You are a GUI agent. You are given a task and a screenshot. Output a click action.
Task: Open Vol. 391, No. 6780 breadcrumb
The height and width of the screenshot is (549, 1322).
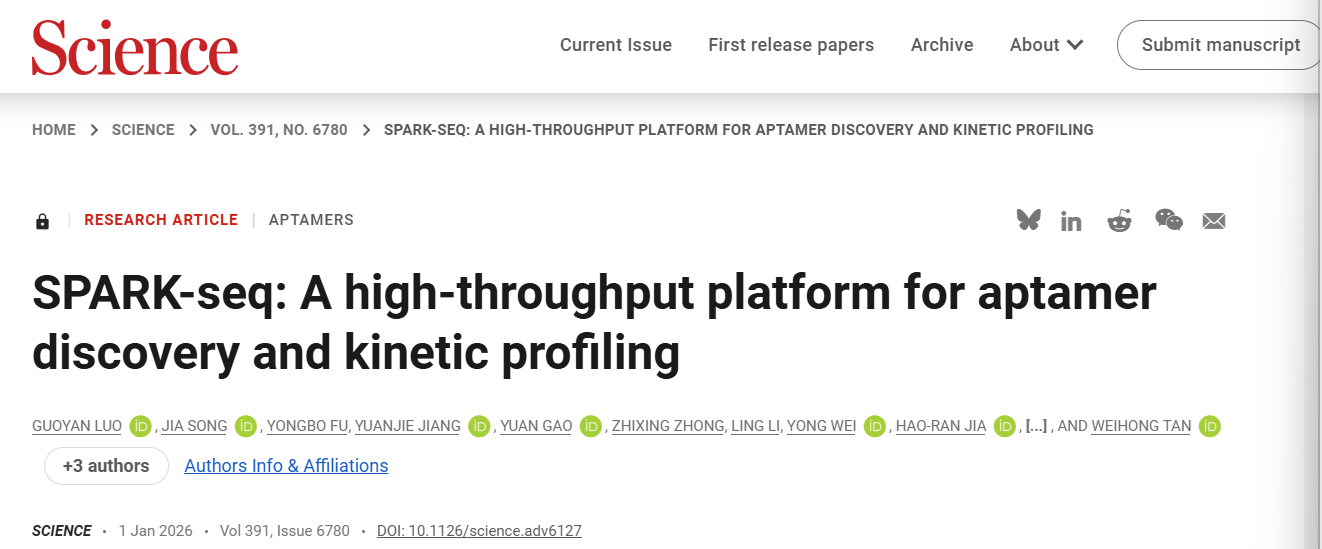click(279, 130)
